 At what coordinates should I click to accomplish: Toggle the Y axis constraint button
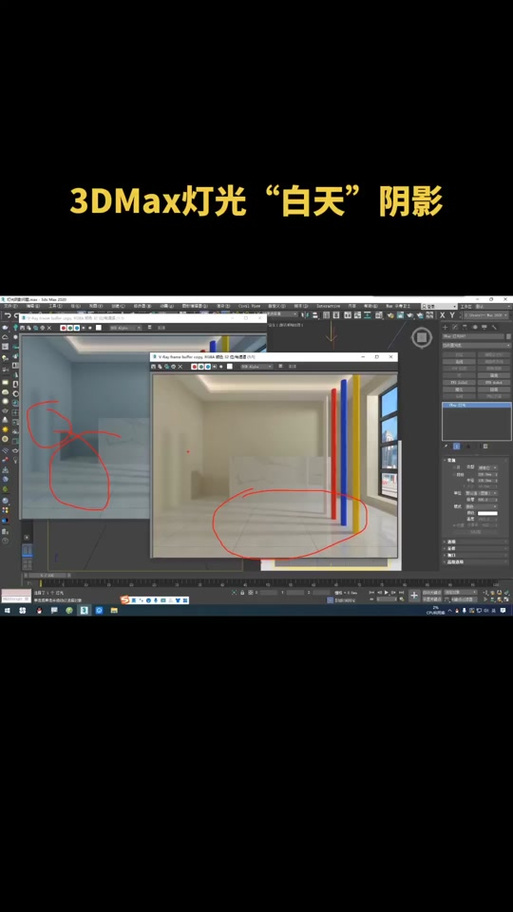click(453, 315)
